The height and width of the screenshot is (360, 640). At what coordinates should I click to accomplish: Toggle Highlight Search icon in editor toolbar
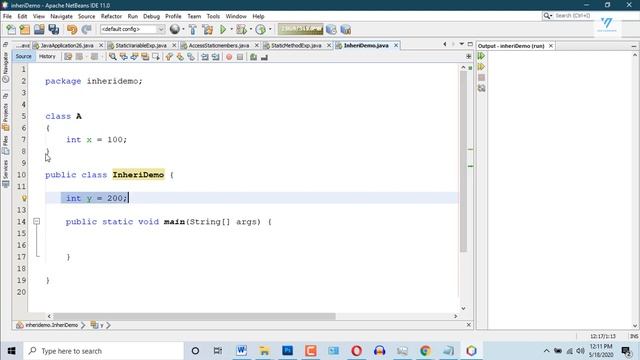[145, 57]
